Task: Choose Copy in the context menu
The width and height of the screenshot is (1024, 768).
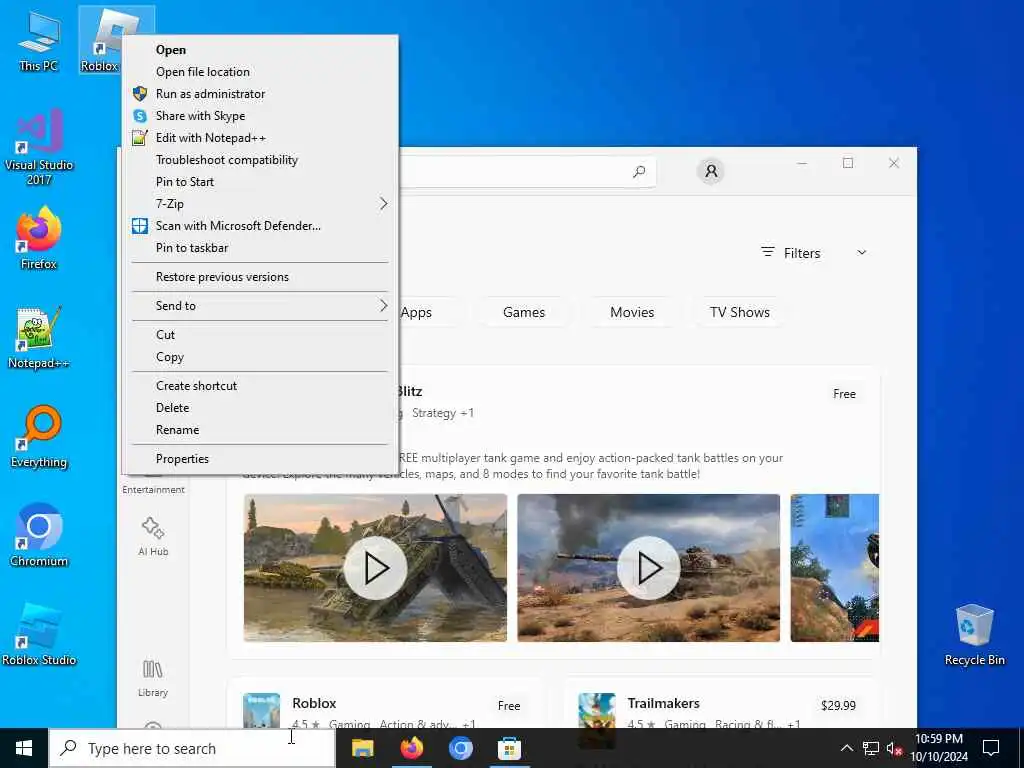Action: coord(261,357)
